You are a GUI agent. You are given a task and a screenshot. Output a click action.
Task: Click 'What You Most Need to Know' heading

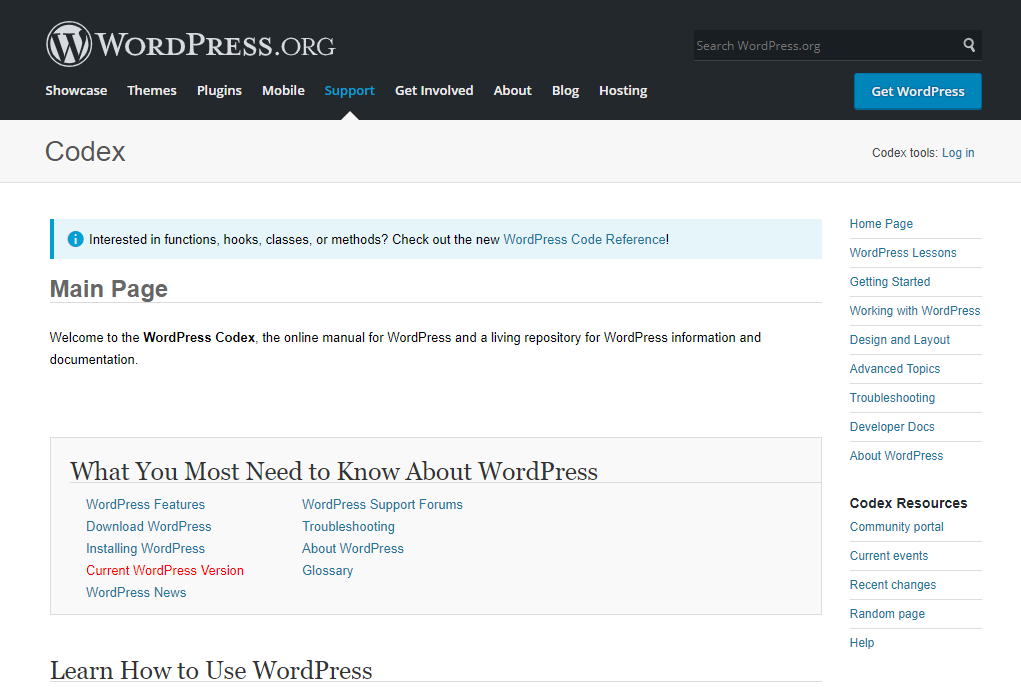click(x=334, y=471)
